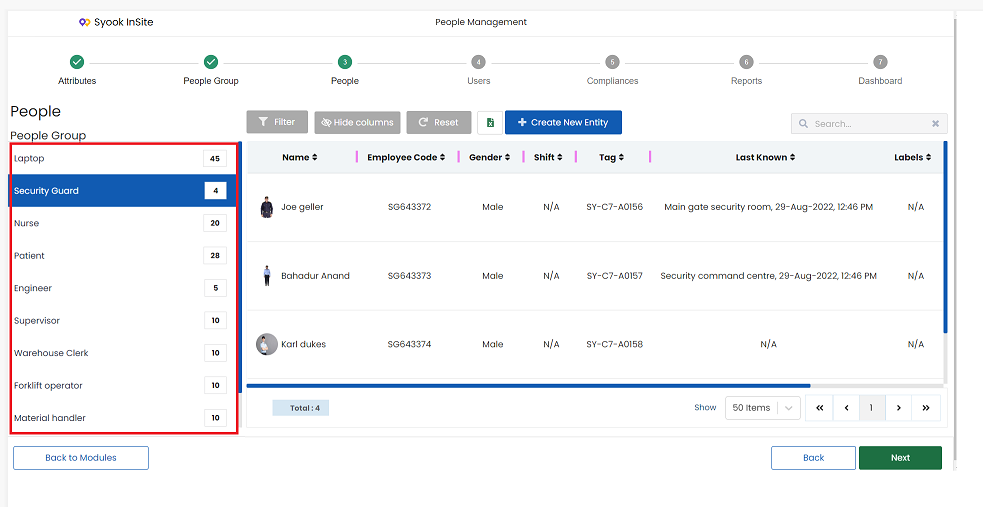Click the horizontal table scrollbar
This screenshot has height=507, width=983.
tap(528, 385)
